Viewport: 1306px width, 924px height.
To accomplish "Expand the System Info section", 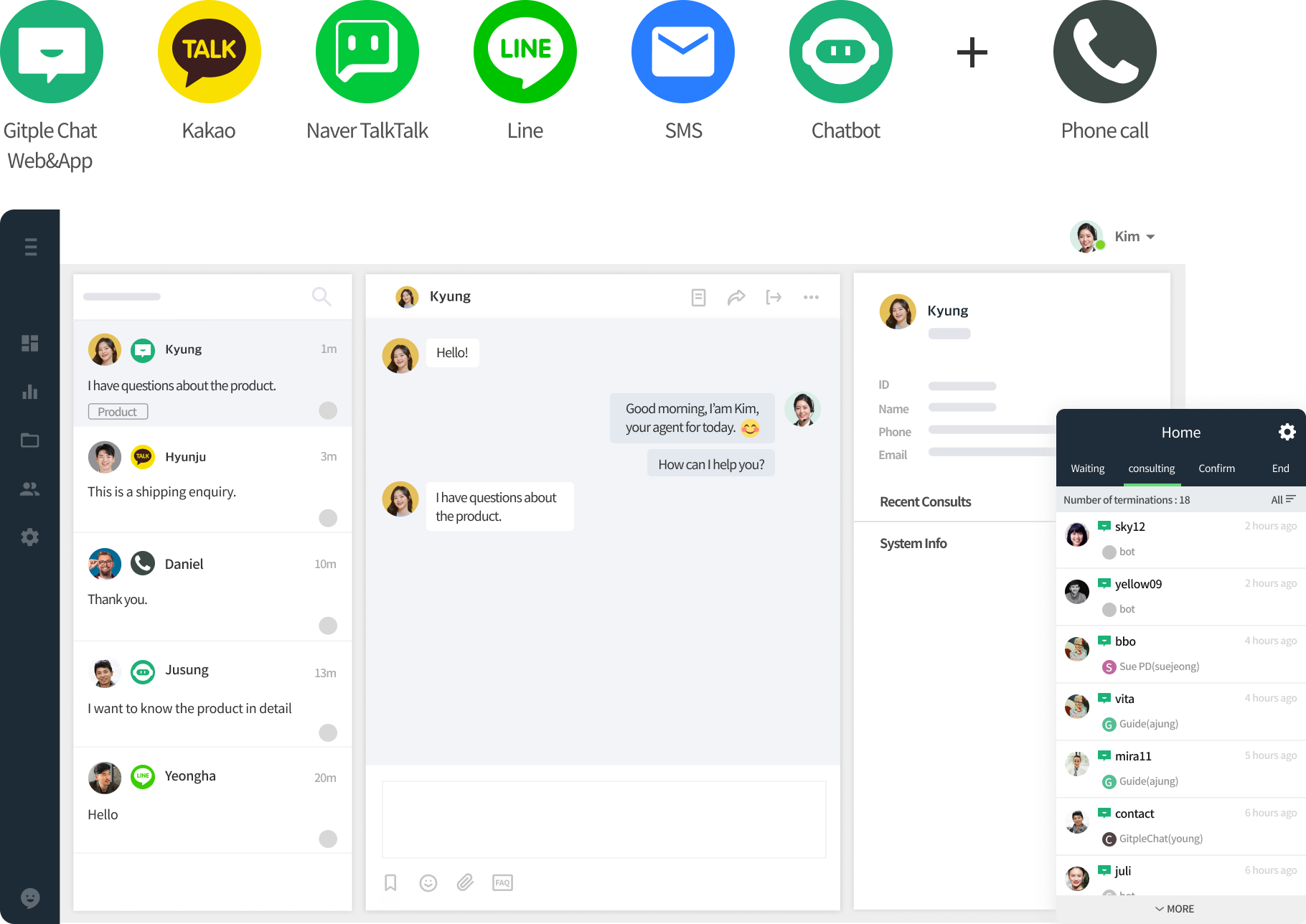I will pos(913,544).
